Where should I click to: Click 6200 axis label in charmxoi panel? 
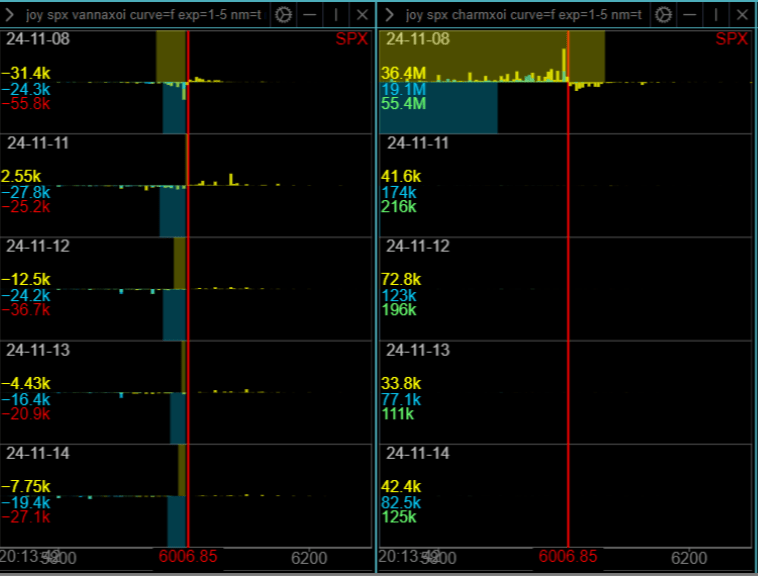coord(689,559)
